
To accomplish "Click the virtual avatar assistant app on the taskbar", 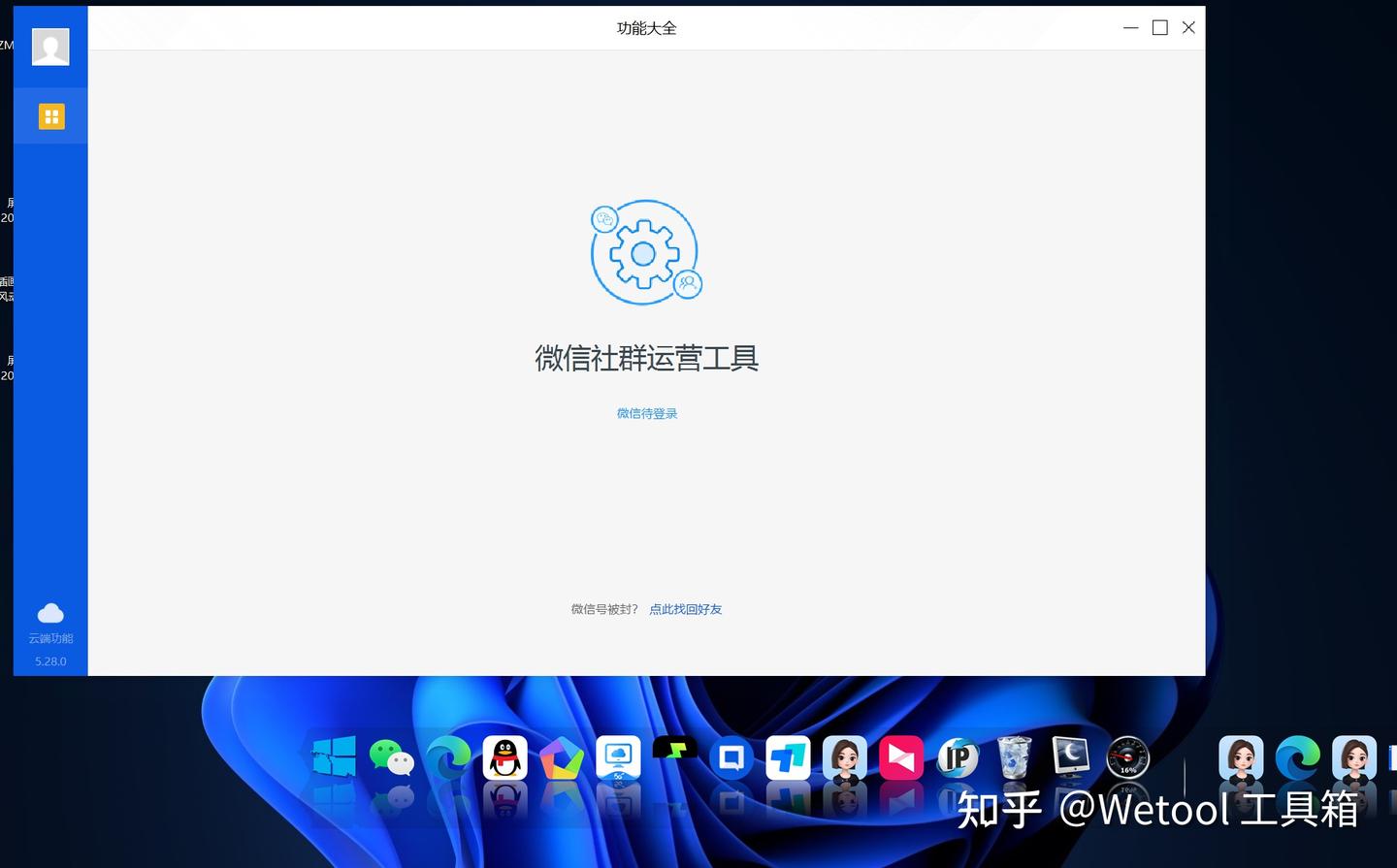I will pyautogui.click(x=844, y=757).
